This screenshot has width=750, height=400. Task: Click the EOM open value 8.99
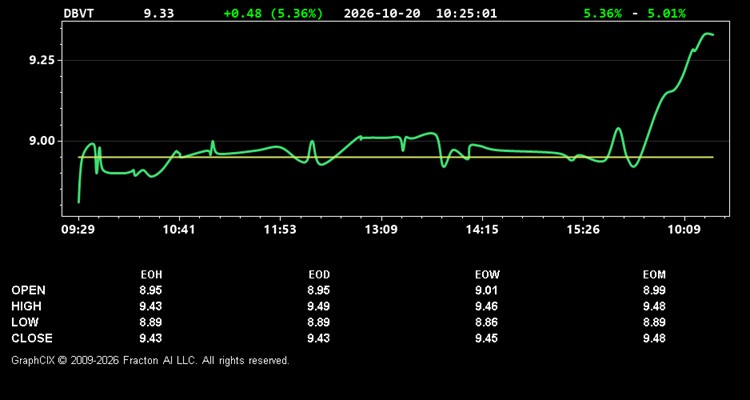pos(654,290)
